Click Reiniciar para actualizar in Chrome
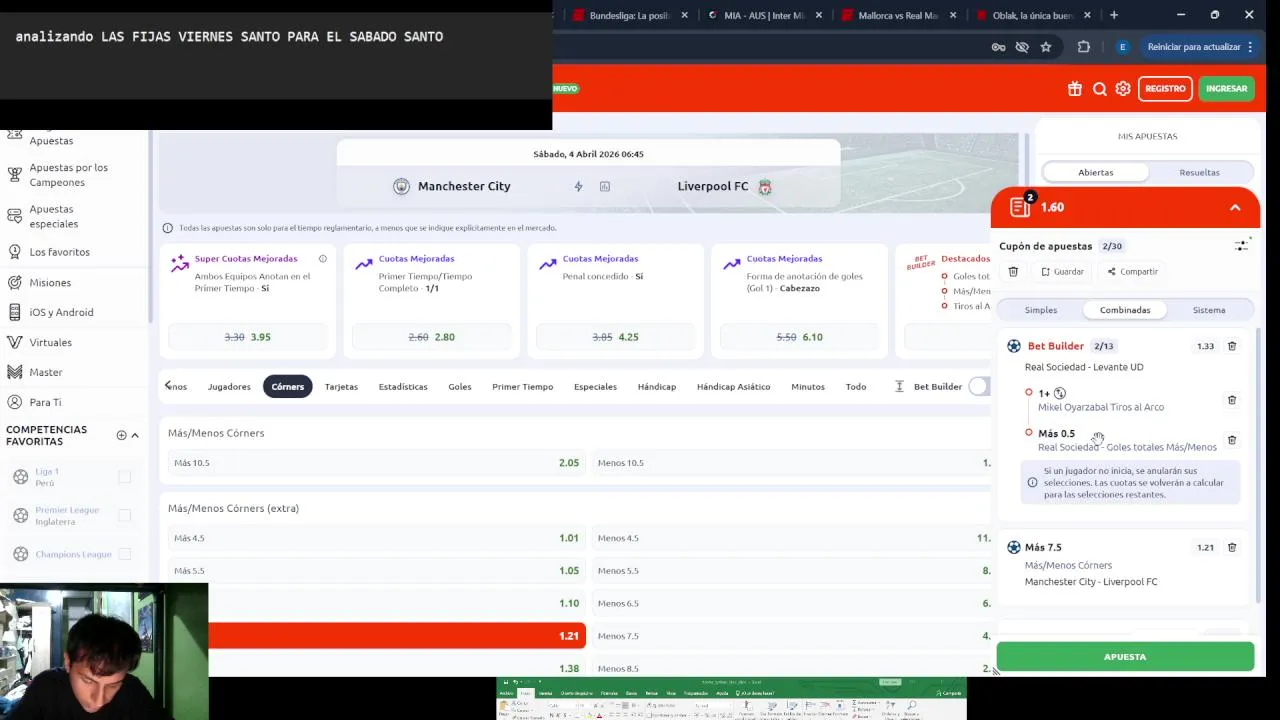Screen dimensions: 1280x720 coord(1193,47)
